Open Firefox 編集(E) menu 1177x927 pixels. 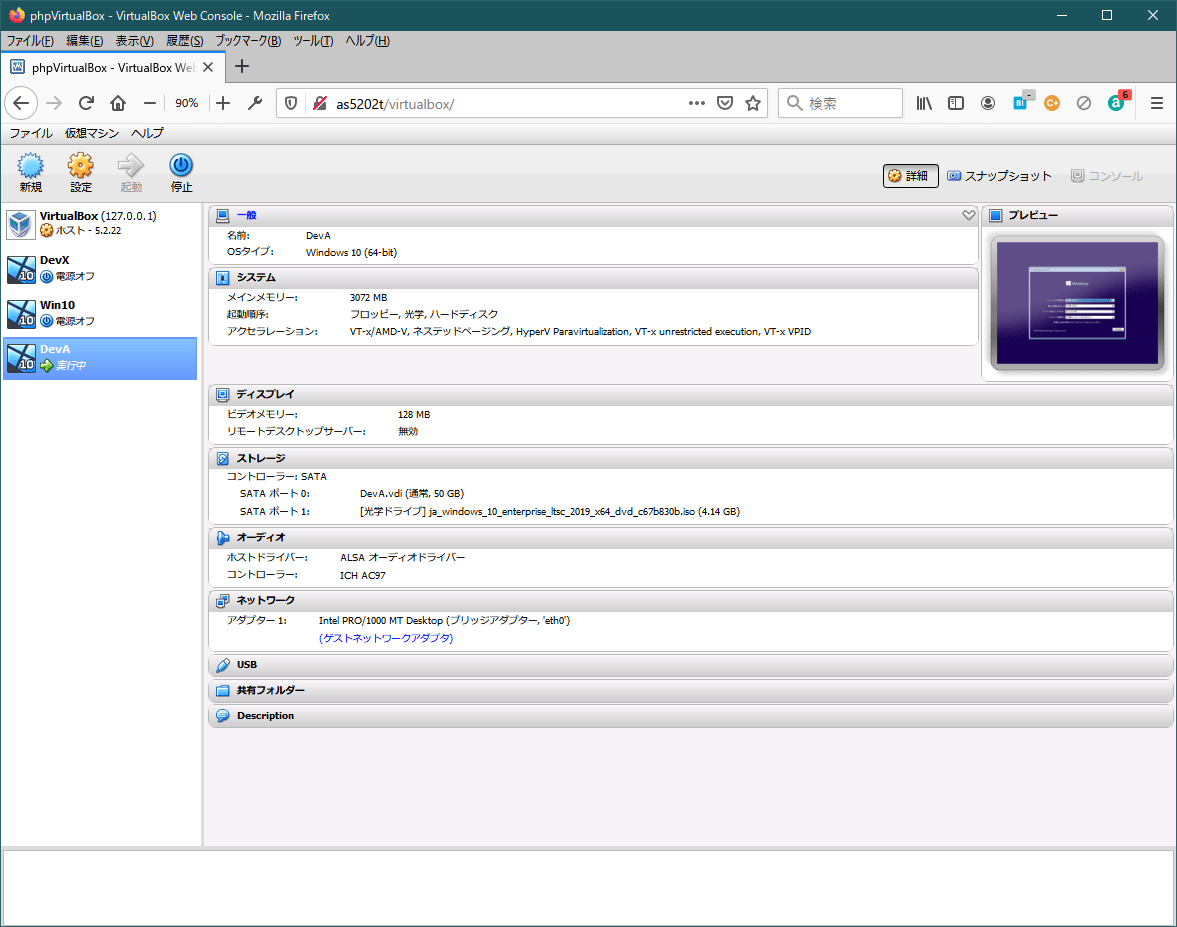(84, 41)
